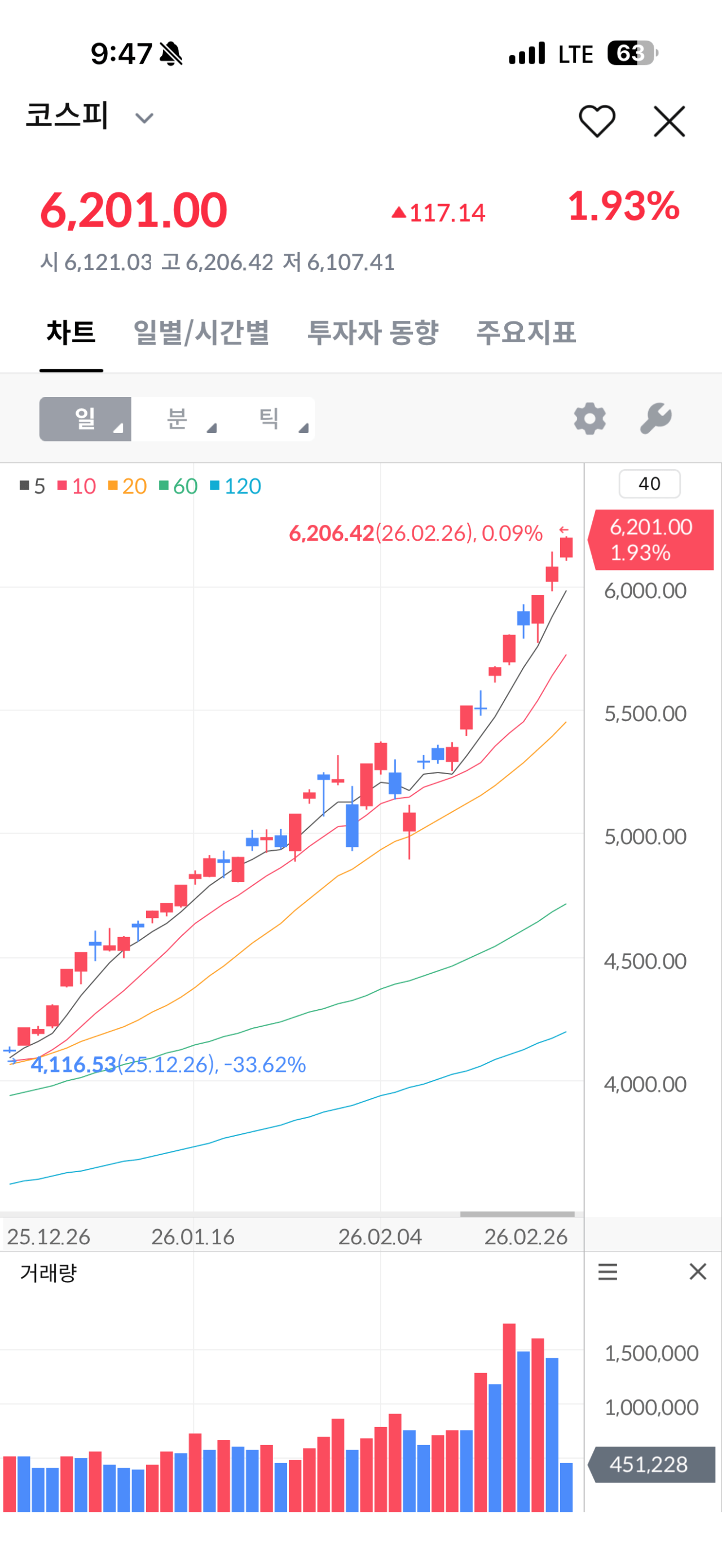The width and height of the screenshot is (722, 1568).
Task: Close the KOSPI detail screen
Action: pos(669,121)
